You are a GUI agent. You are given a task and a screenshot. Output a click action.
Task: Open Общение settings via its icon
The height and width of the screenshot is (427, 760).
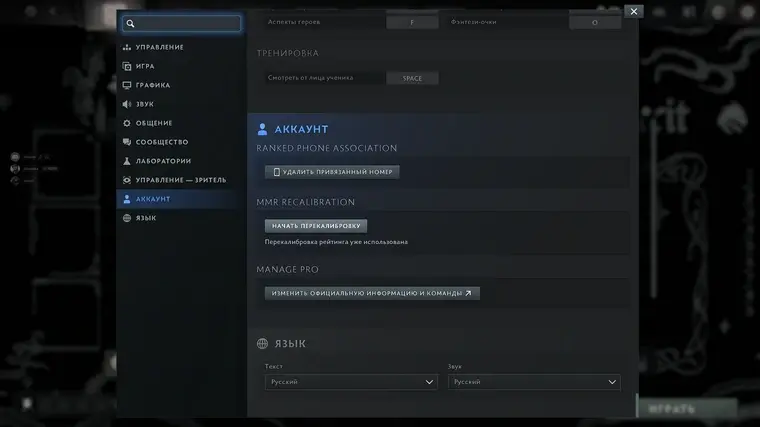coord(126,123)
